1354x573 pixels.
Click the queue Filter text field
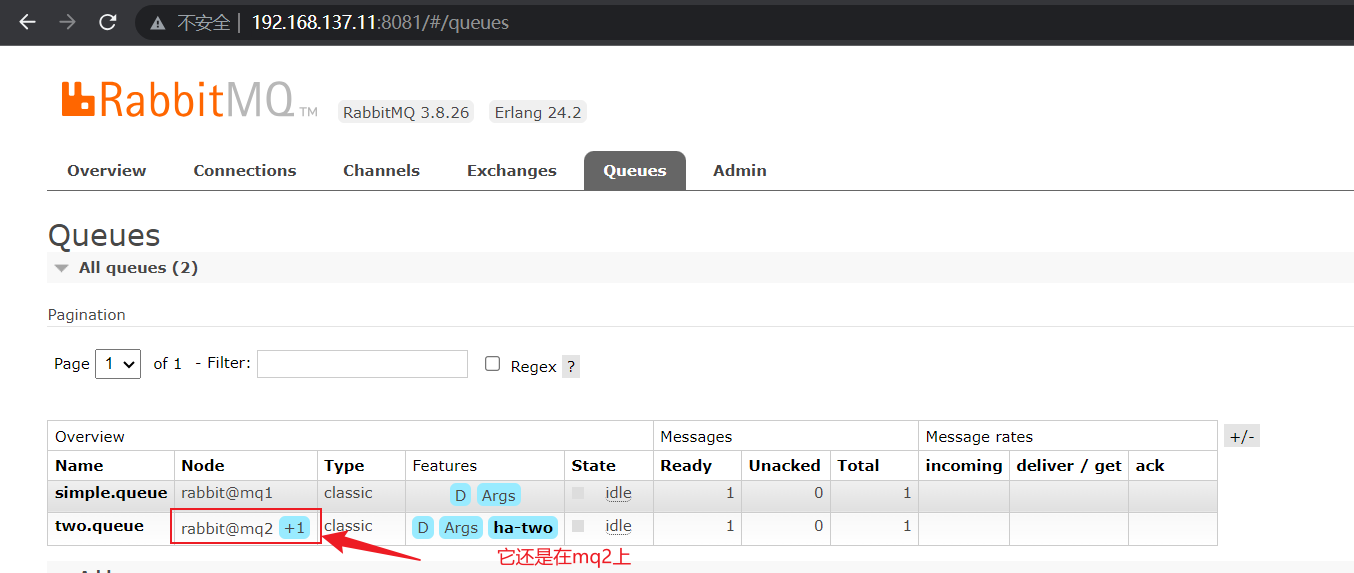[x=362, y=364]
